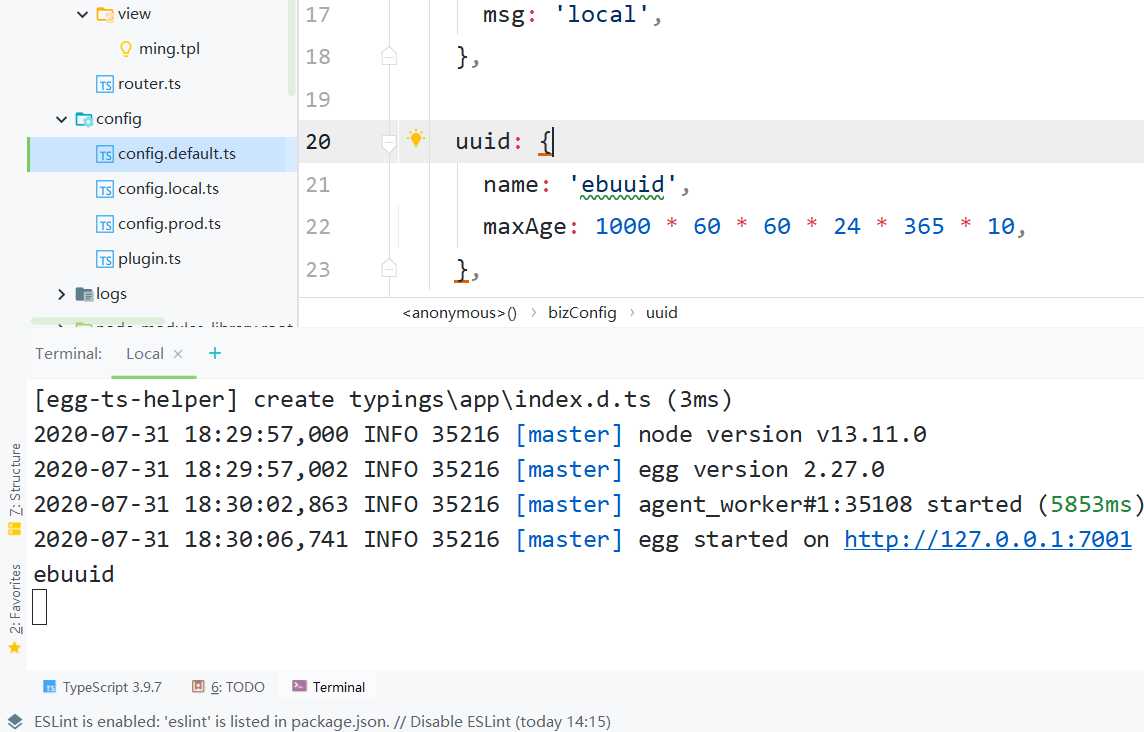Open the Favorites tool window star
Image resolution: width=1144 pixels, height=732 pixels.
click(x=14, y=647)
